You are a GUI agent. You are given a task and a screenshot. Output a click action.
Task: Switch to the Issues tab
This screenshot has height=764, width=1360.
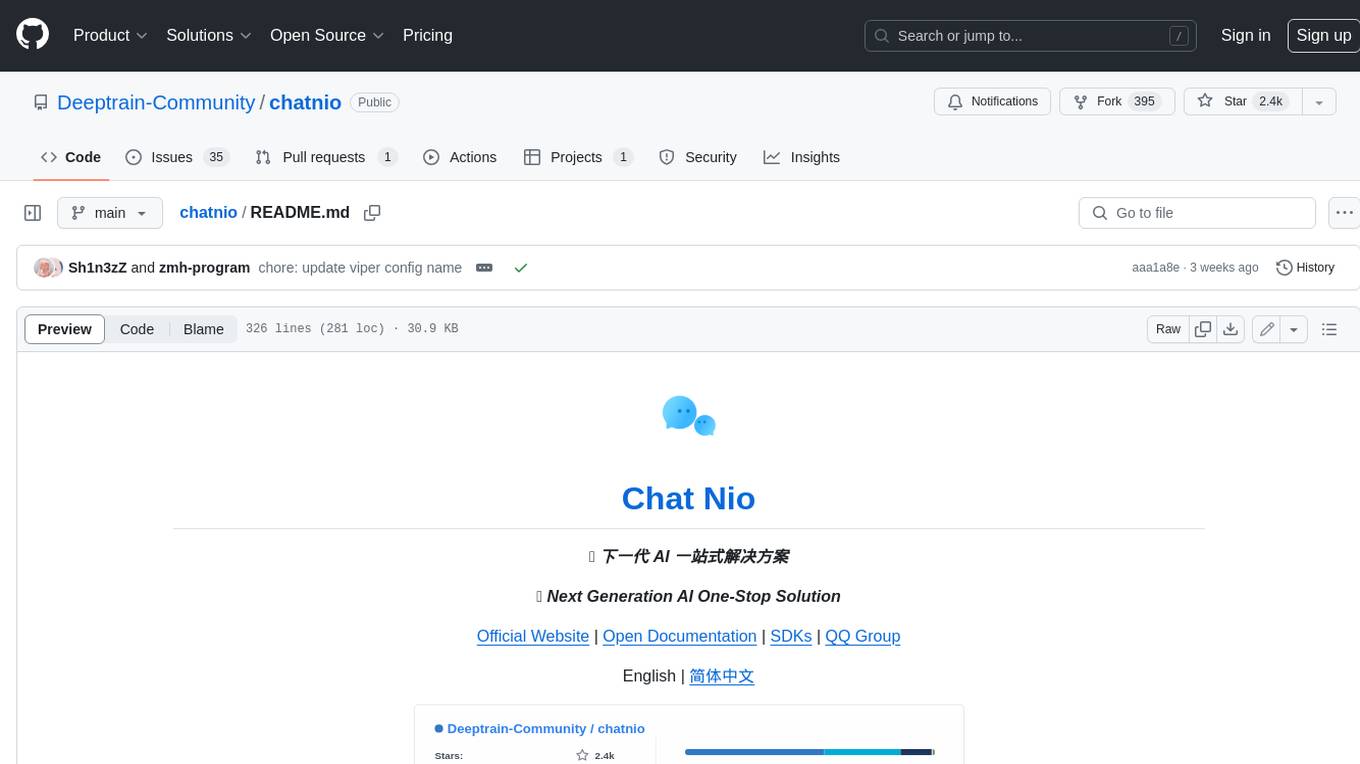[177, 157]
